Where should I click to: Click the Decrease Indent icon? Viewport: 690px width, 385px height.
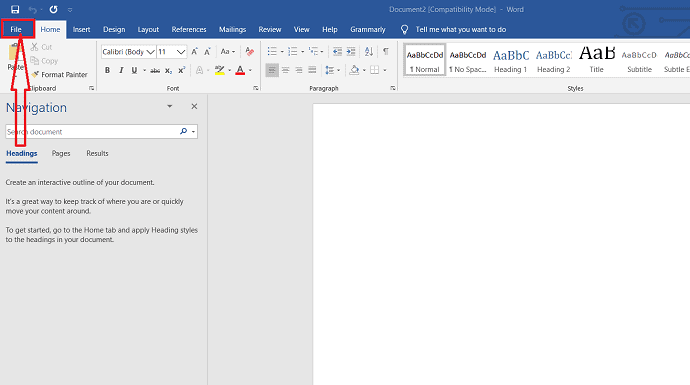pyautogui.click(x=337, y=51)
